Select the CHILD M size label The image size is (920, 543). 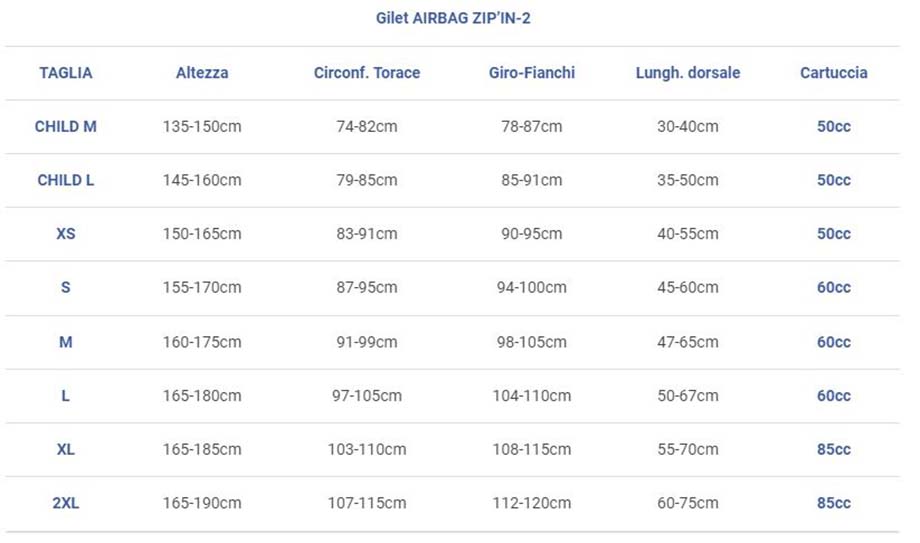[x=66, y=126]
